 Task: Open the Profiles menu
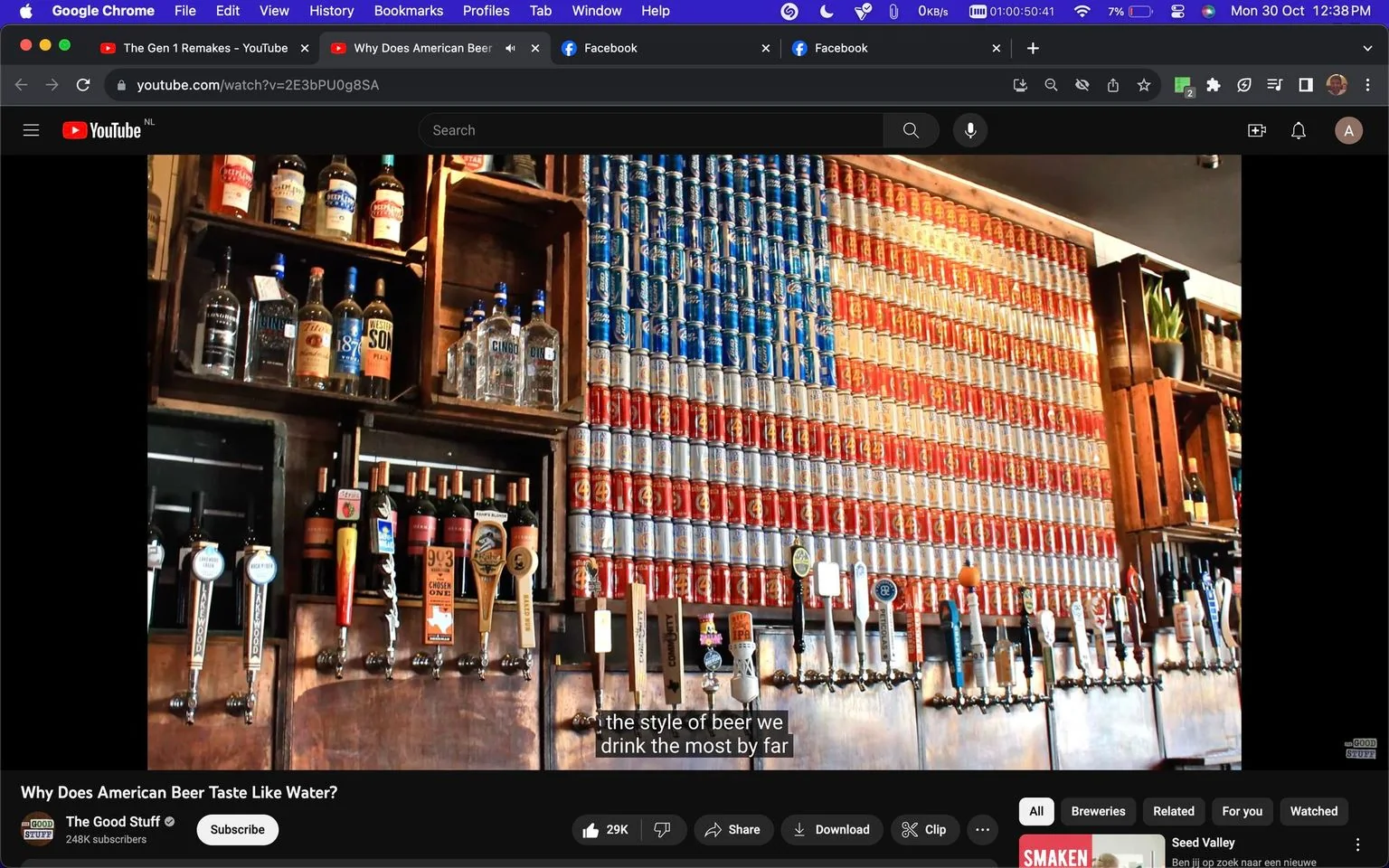pyautogui.click(x=486, y=11)
